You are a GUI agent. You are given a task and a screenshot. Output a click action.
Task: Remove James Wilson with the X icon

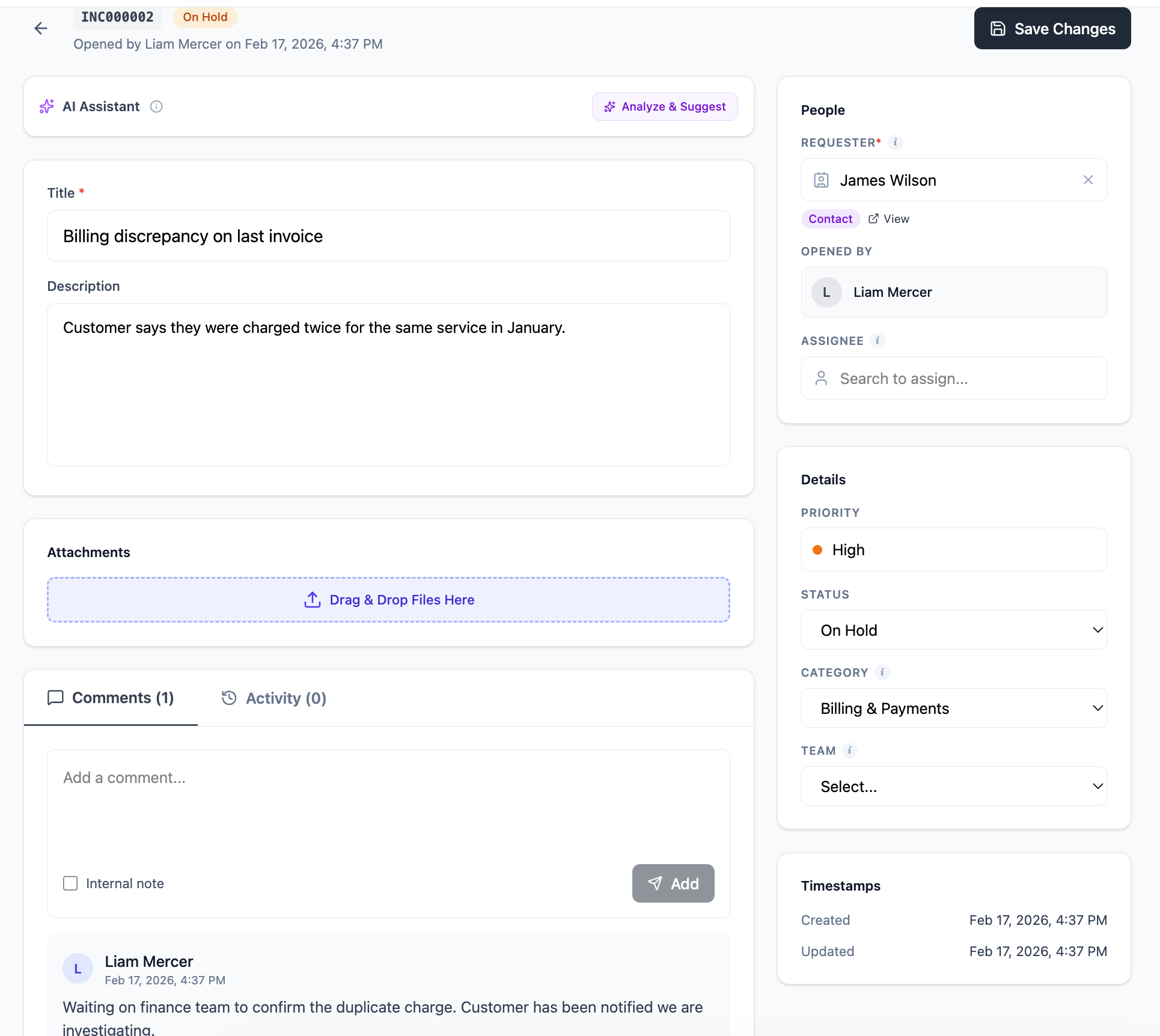pyautogui.click(x=1088, y=180)
